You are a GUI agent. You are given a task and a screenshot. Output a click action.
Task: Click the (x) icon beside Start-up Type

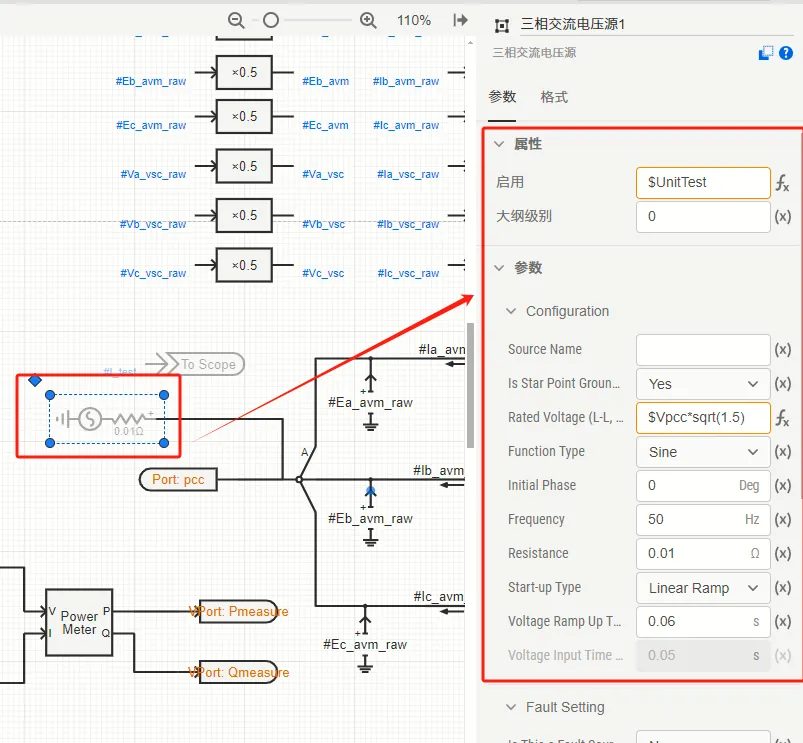pyautogui.click(x=783, y=588)
